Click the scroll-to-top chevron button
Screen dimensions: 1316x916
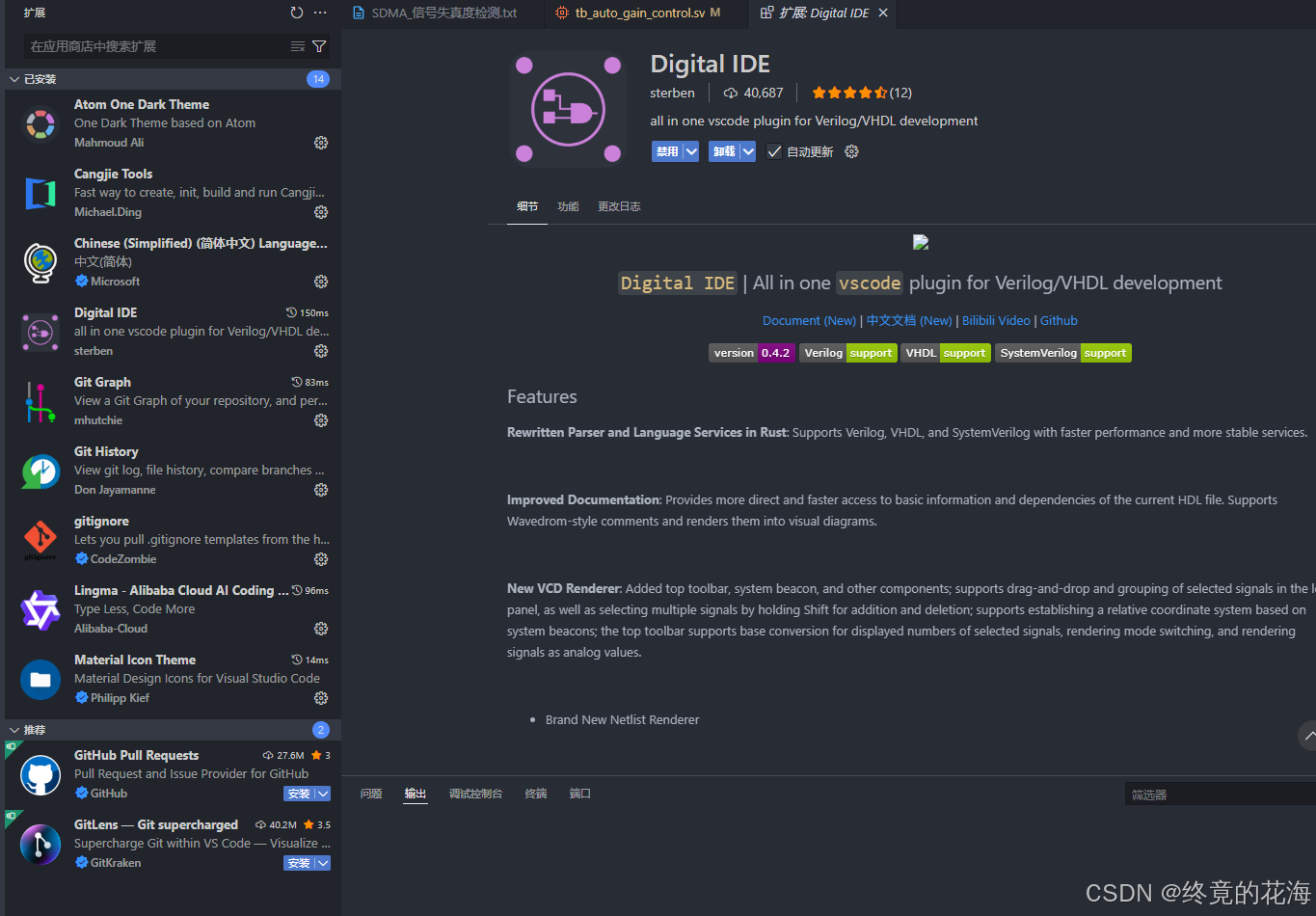point(1307,736)
